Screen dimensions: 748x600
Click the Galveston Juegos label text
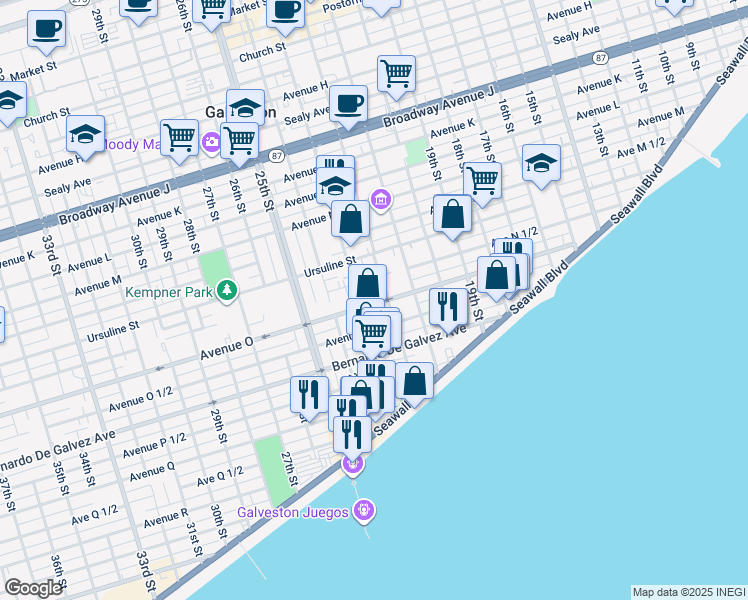pyautogui.click(x=293, y=512)
